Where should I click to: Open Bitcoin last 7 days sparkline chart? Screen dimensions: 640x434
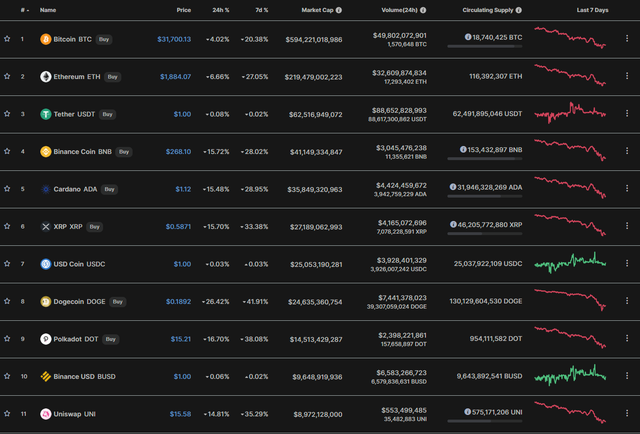coord(570,38)
